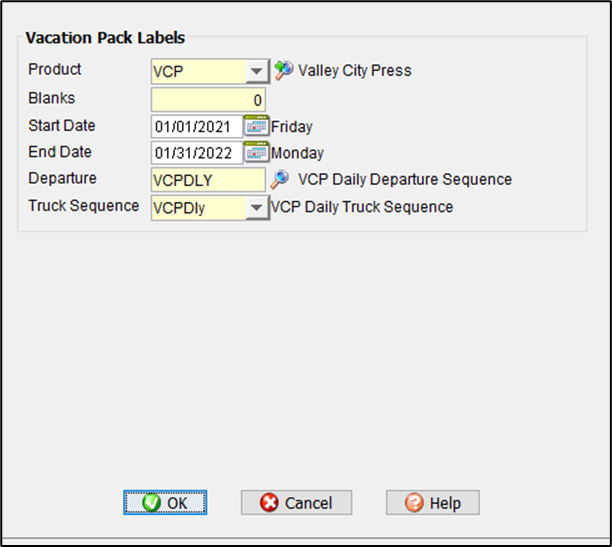
Task: Click the Start Date field showing 01/01/2021
Action: (197, 127)
